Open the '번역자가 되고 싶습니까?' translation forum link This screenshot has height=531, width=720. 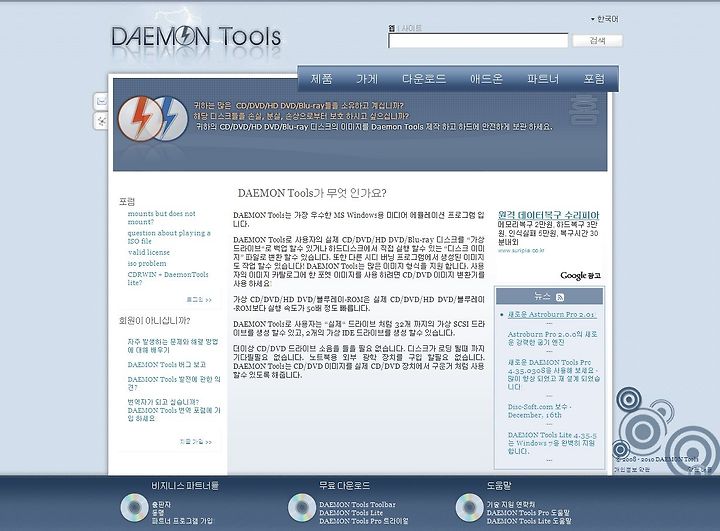coord(174,410)
